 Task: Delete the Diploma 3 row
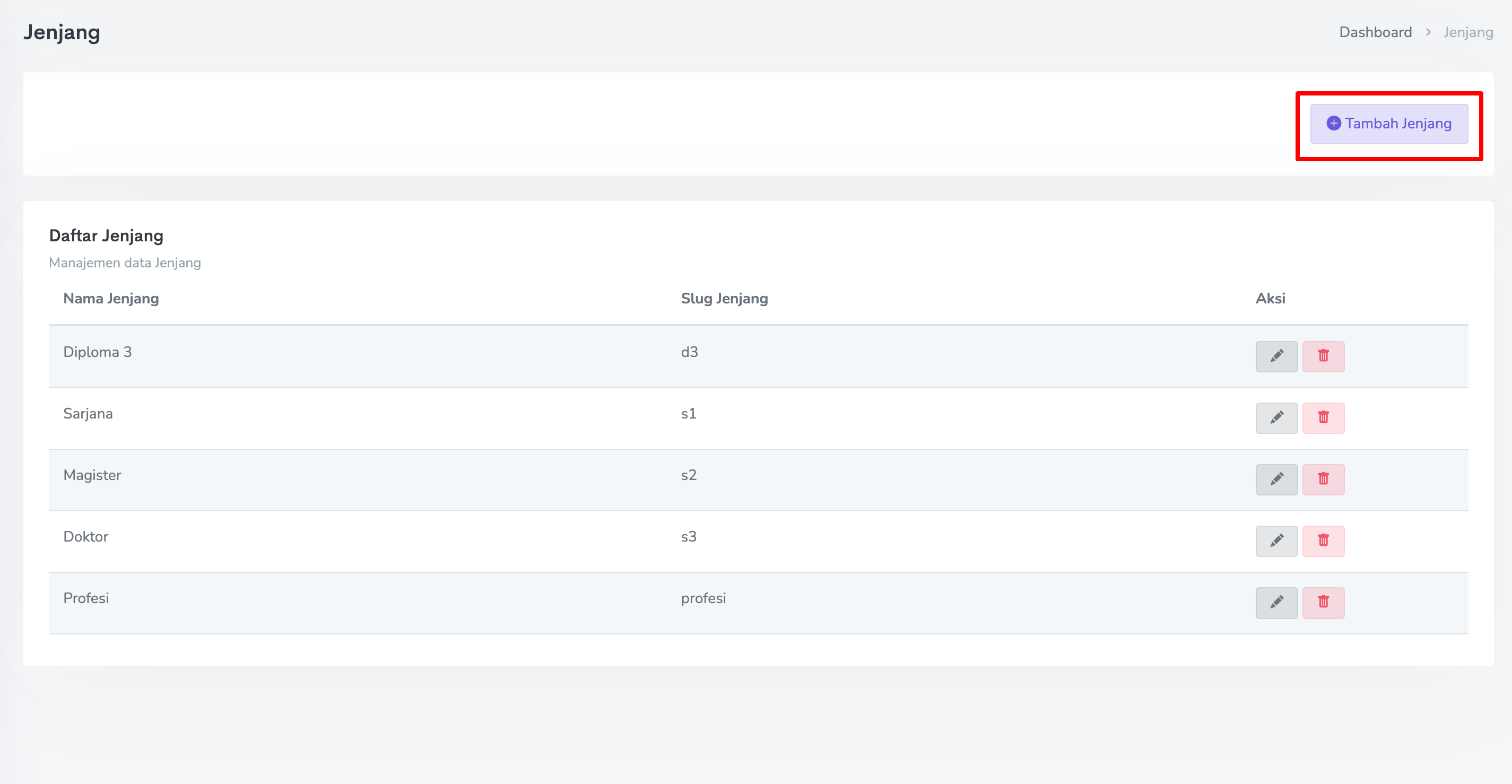(1323, 356)
